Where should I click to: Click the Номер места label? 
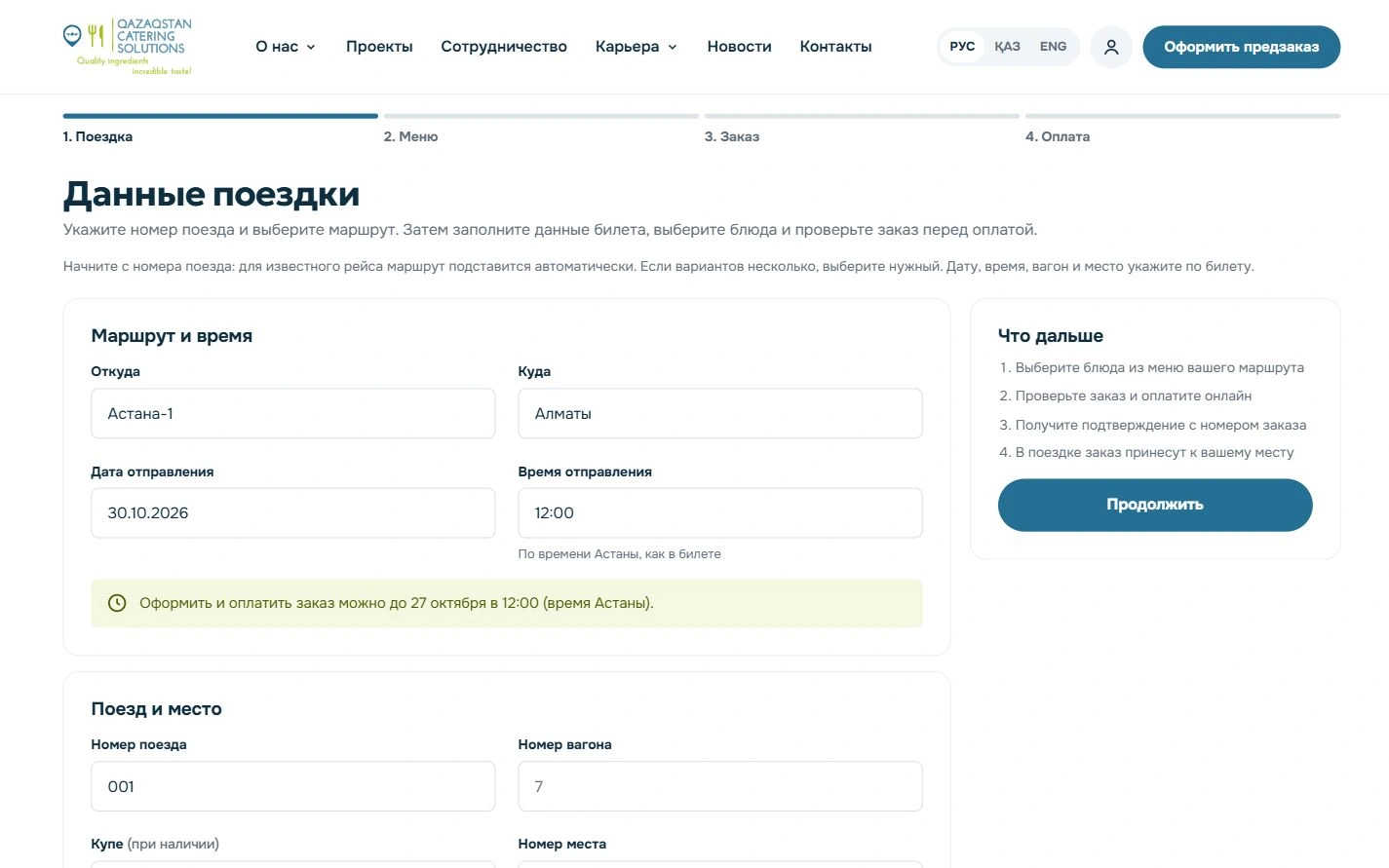pyautogui.click(x=562, y=845)
